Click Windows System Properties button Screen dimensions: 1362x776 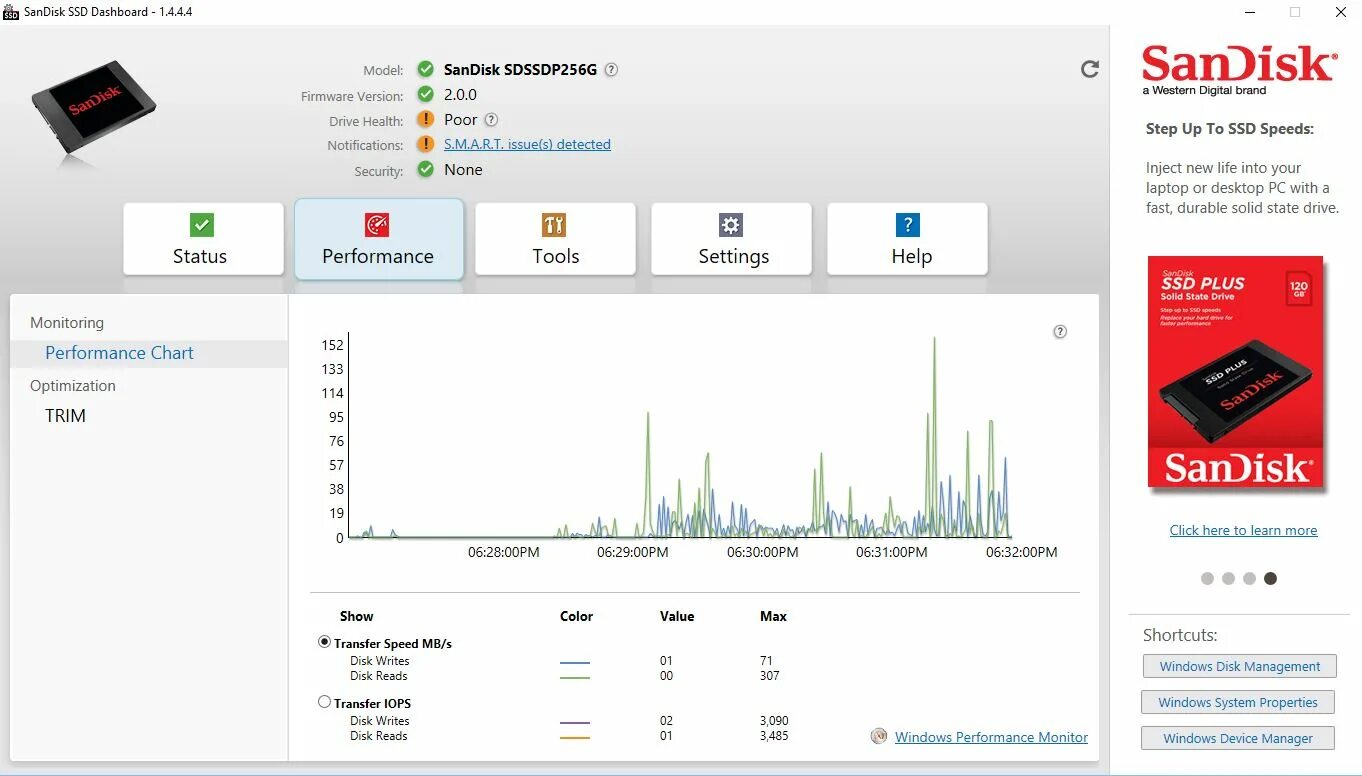(1237, 702)
